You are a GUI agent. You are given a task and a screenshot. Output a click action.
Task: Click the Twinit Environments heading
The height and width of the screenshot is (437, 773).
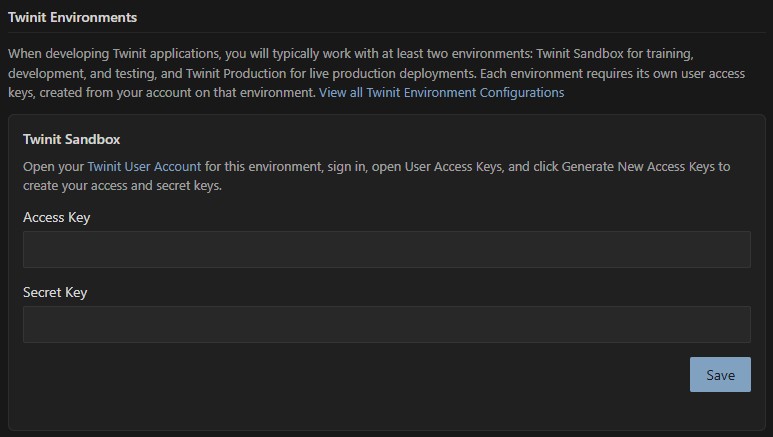point(72,17)
